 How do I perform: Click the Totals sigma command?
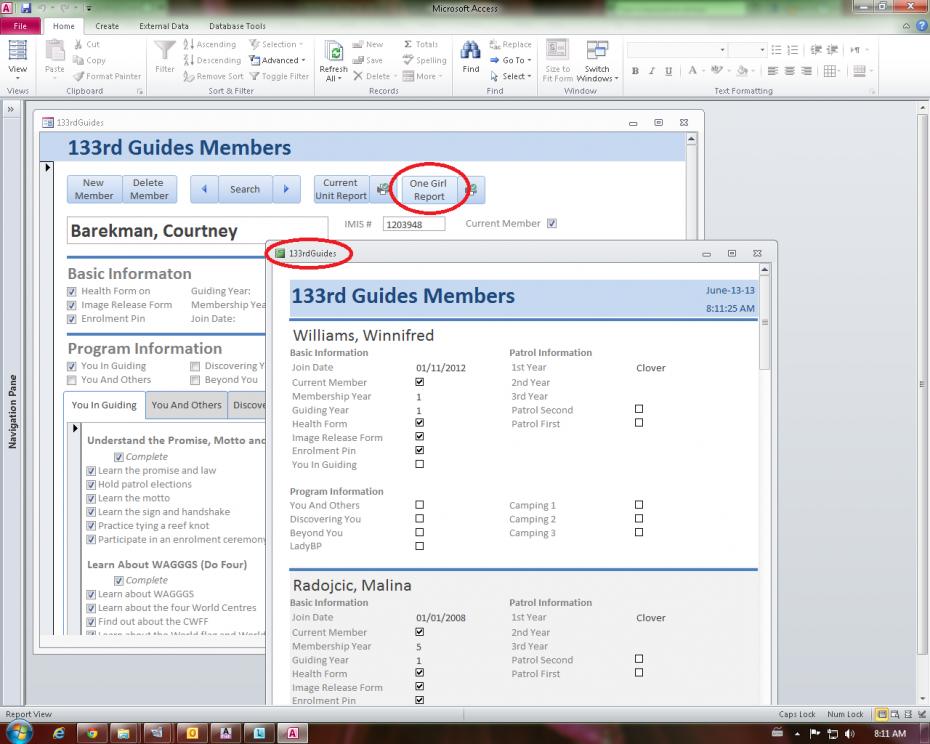pos(421,44)
